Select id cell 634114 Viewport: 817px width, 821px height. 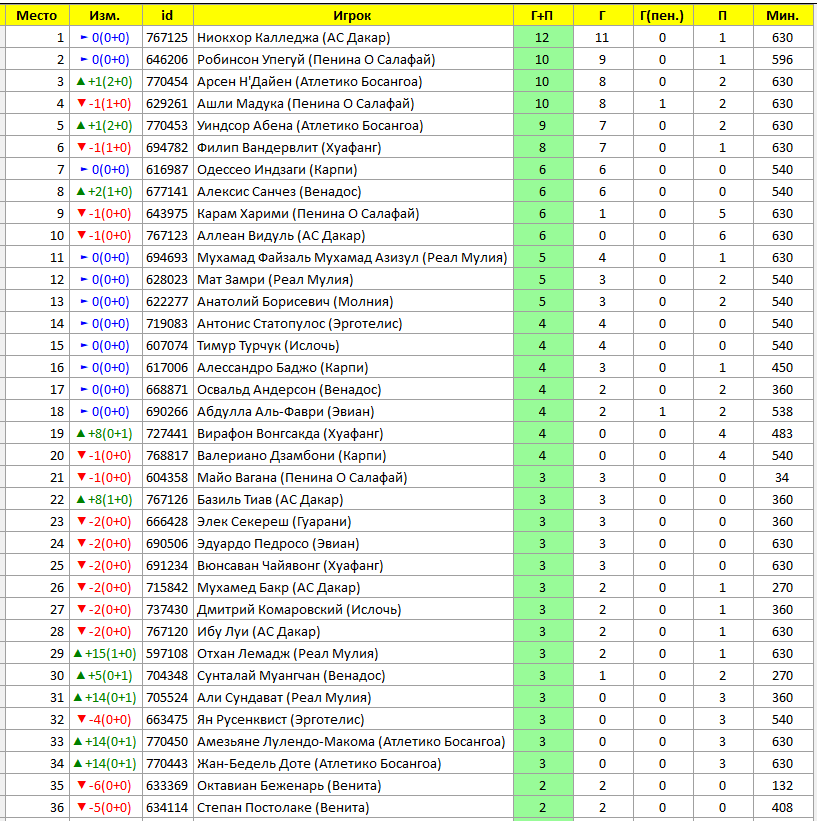tap(168, 807)
